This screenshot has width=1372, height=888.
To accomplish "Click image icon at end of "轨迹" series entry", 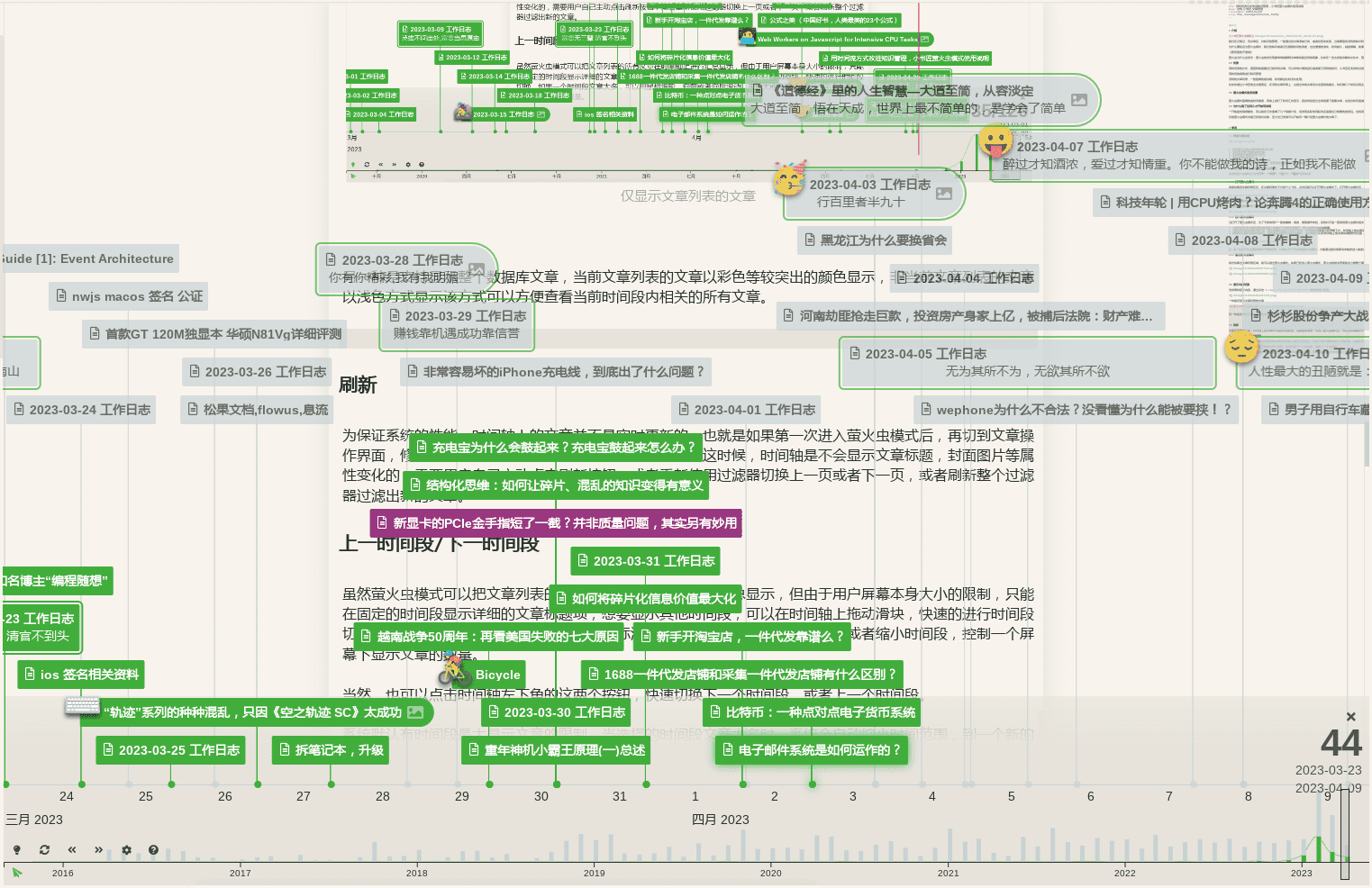I will (415, 712).
